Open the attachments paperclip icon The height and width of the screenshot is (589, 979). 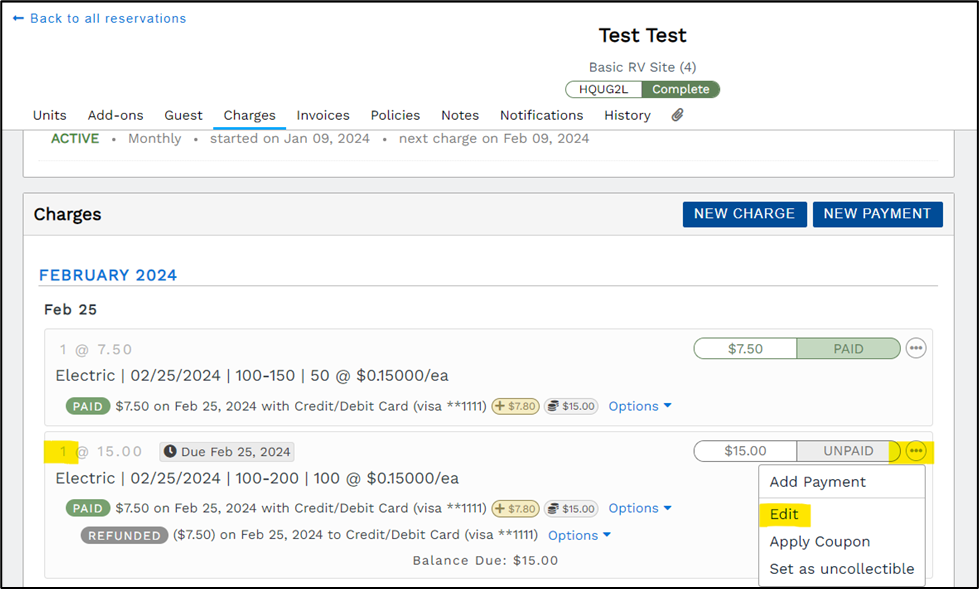point(677,114)
